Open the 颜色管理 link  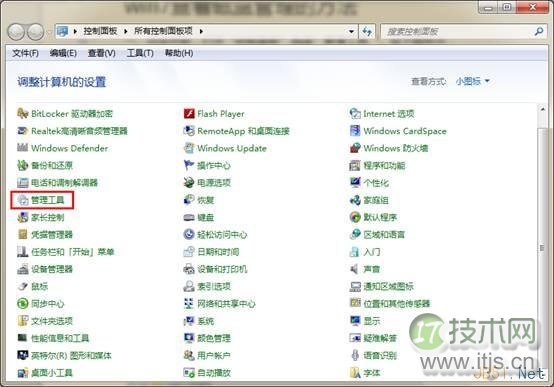[x=214, y=338]
